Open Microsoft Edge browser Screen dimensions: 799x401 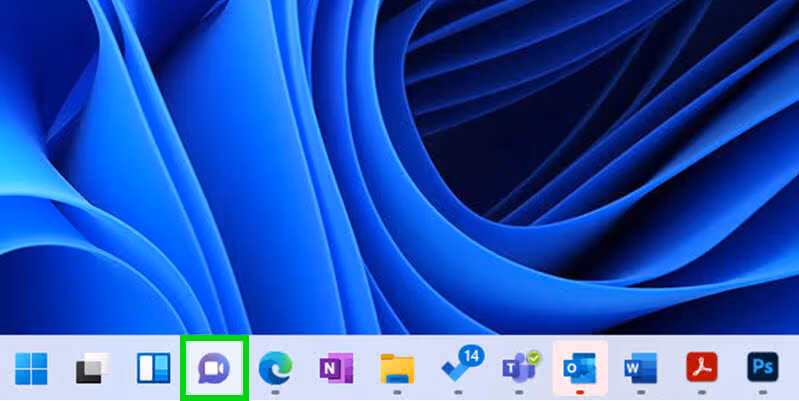pos(275,368)
